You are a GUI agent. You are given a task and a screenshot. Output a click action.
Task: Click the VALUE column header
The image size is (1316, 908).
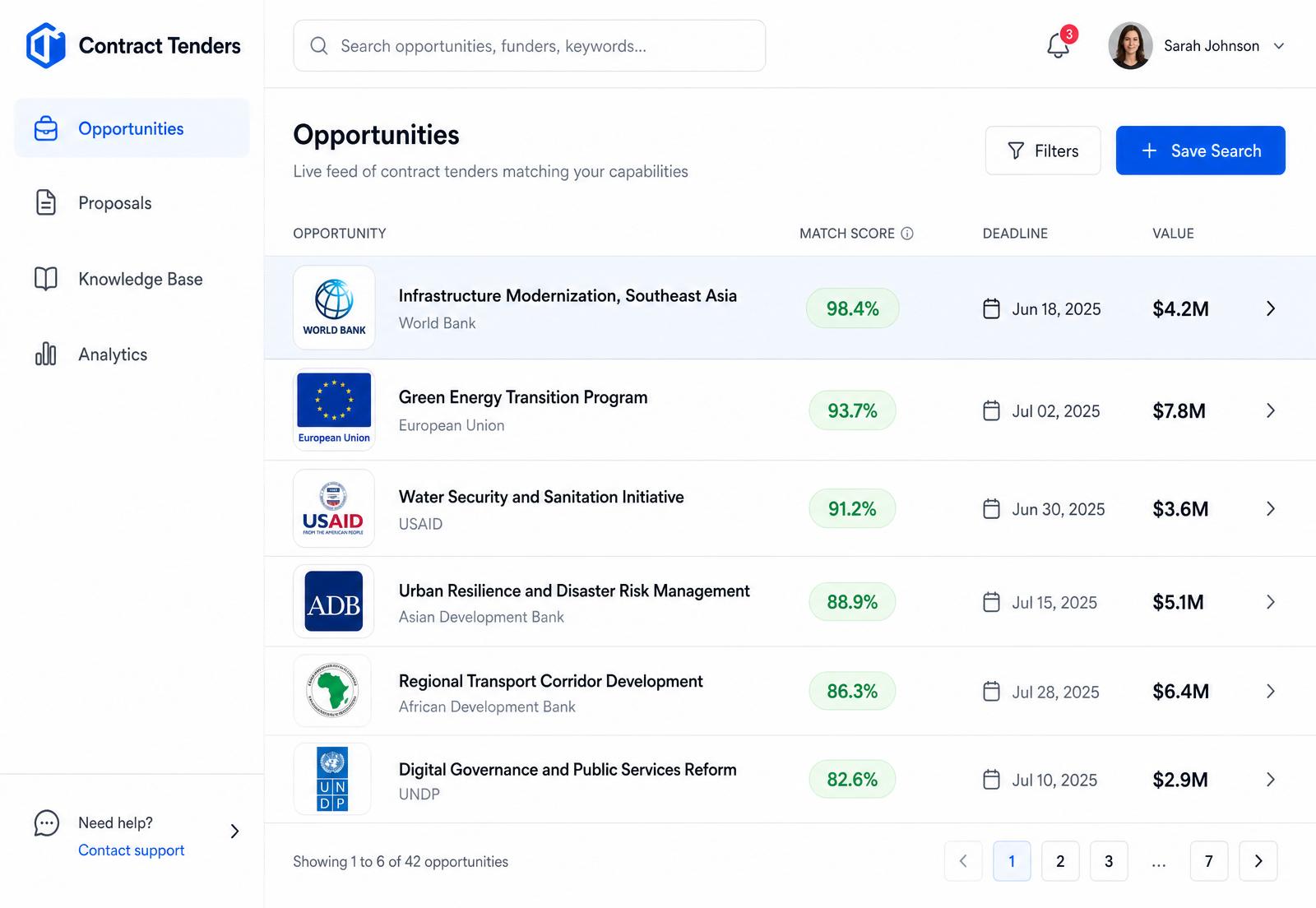tap(1173, 234)
